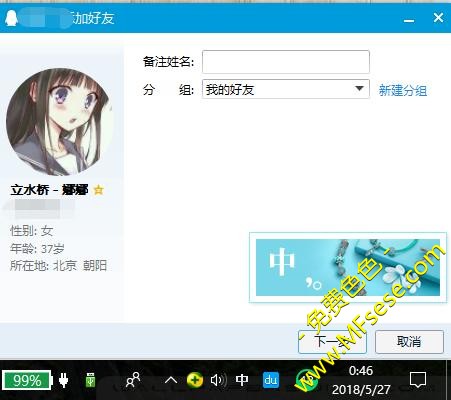The width and height of the screenshot is (451, 400).
Task: Close the add friend dialog
Action: click(438, 18)
